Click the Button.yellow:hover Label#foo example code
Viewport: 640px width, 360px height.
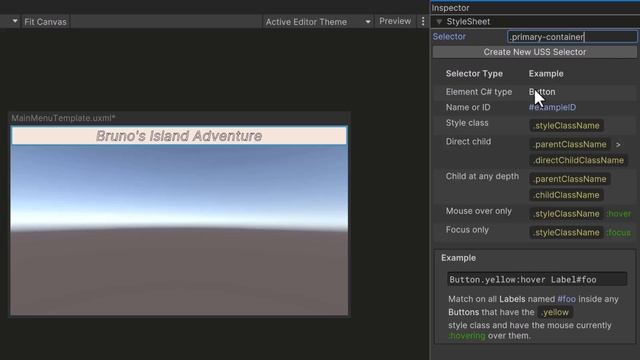537,280
